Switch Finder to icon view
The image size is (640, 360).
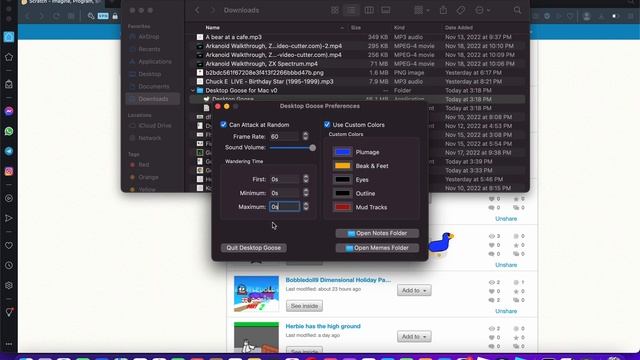[x=335, y=10]
